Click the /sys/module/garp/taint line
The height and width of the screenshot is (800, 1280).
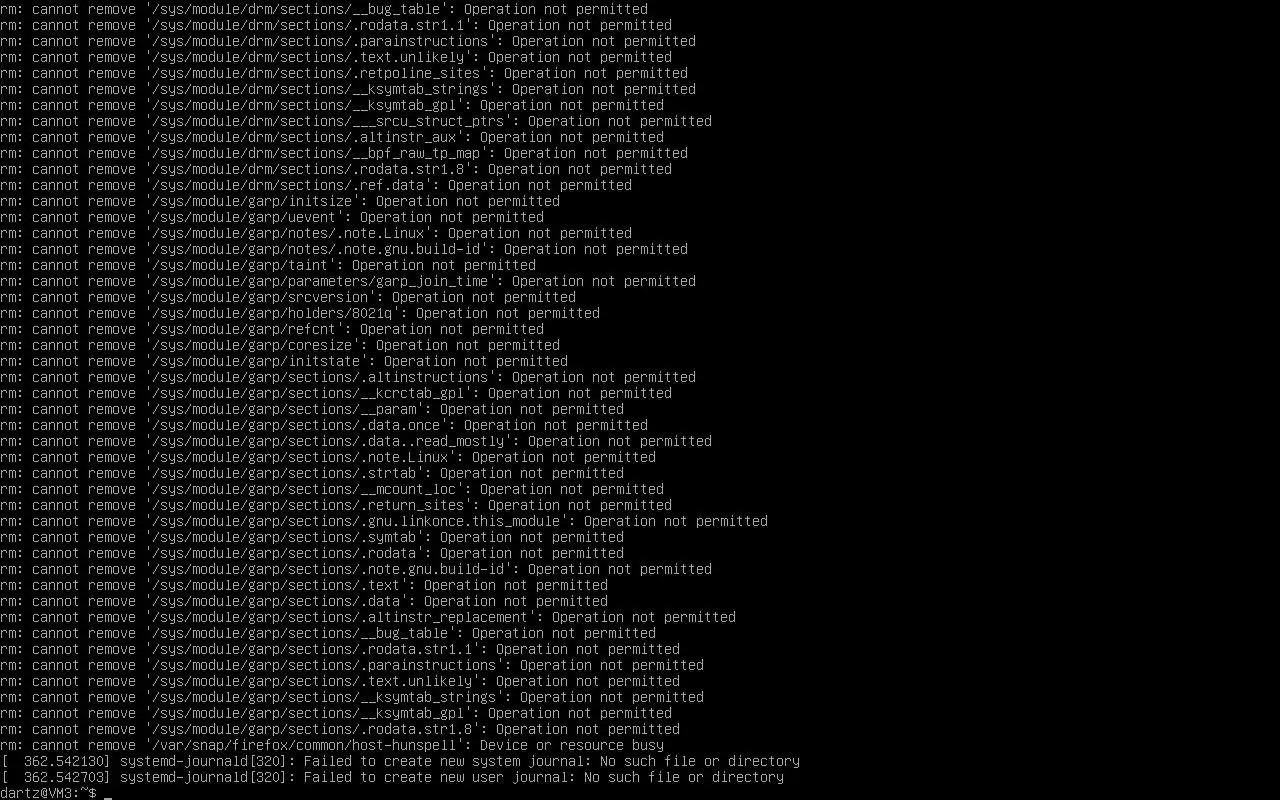point(268,265)
